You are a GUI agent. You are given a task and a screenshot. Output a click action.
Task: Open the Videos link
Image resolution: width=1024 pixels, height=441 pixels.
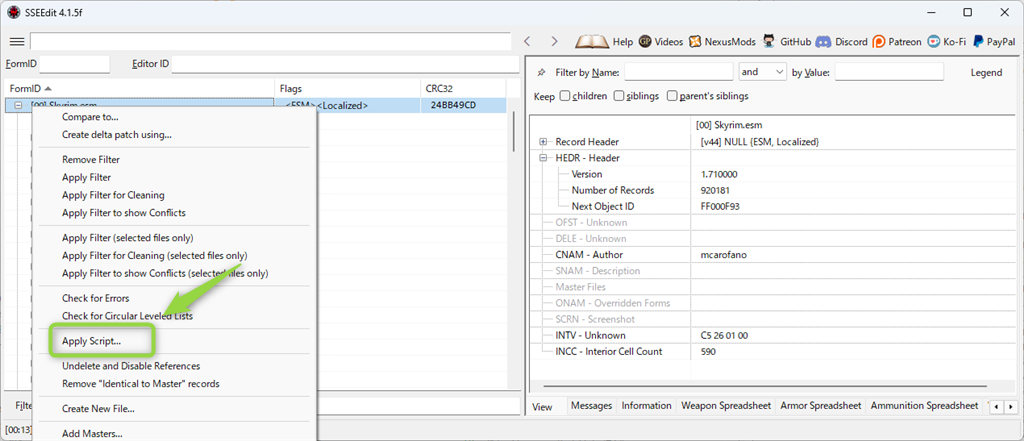661,42
